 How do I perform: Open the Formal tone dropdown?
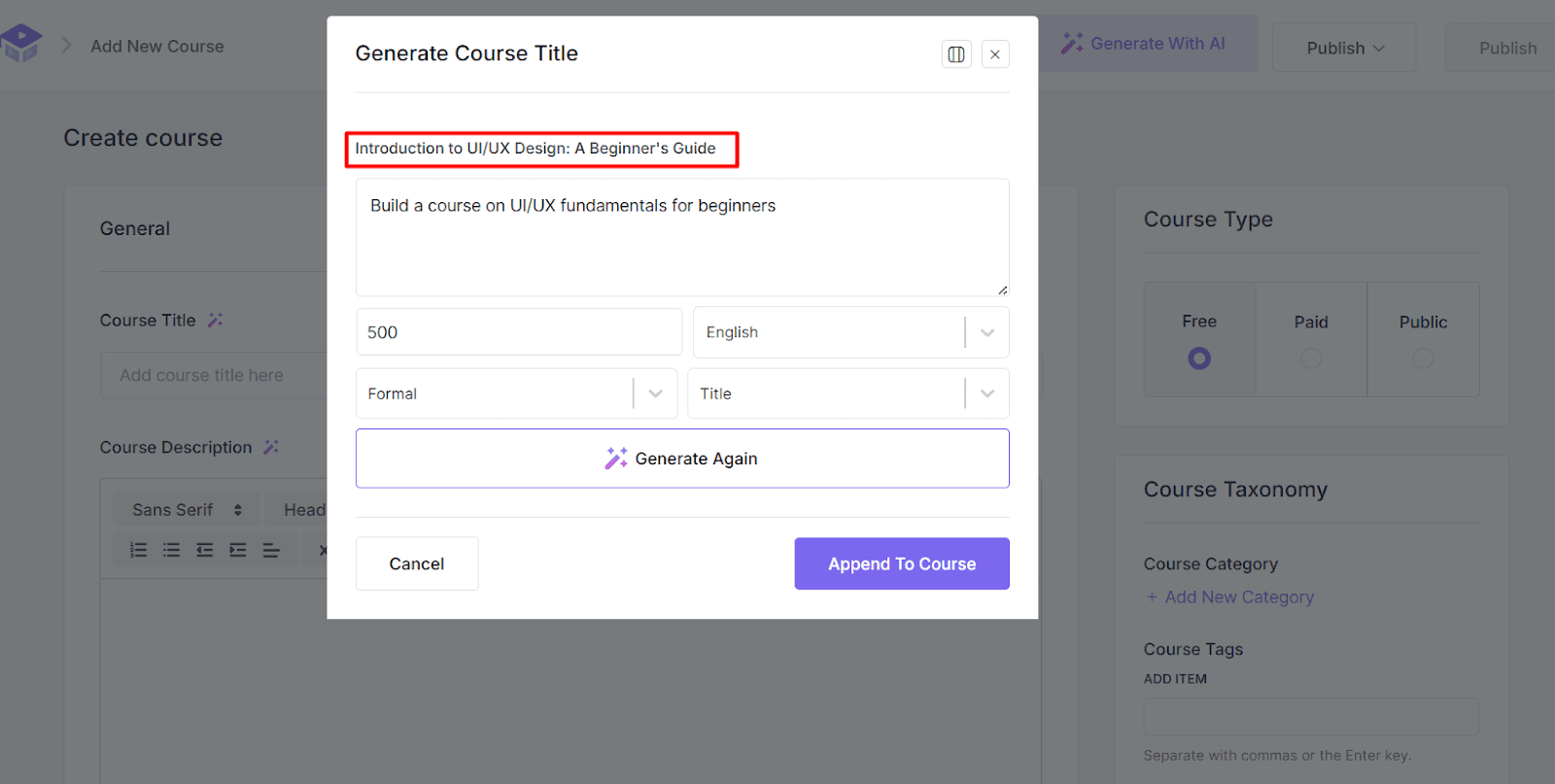(516, 393)
